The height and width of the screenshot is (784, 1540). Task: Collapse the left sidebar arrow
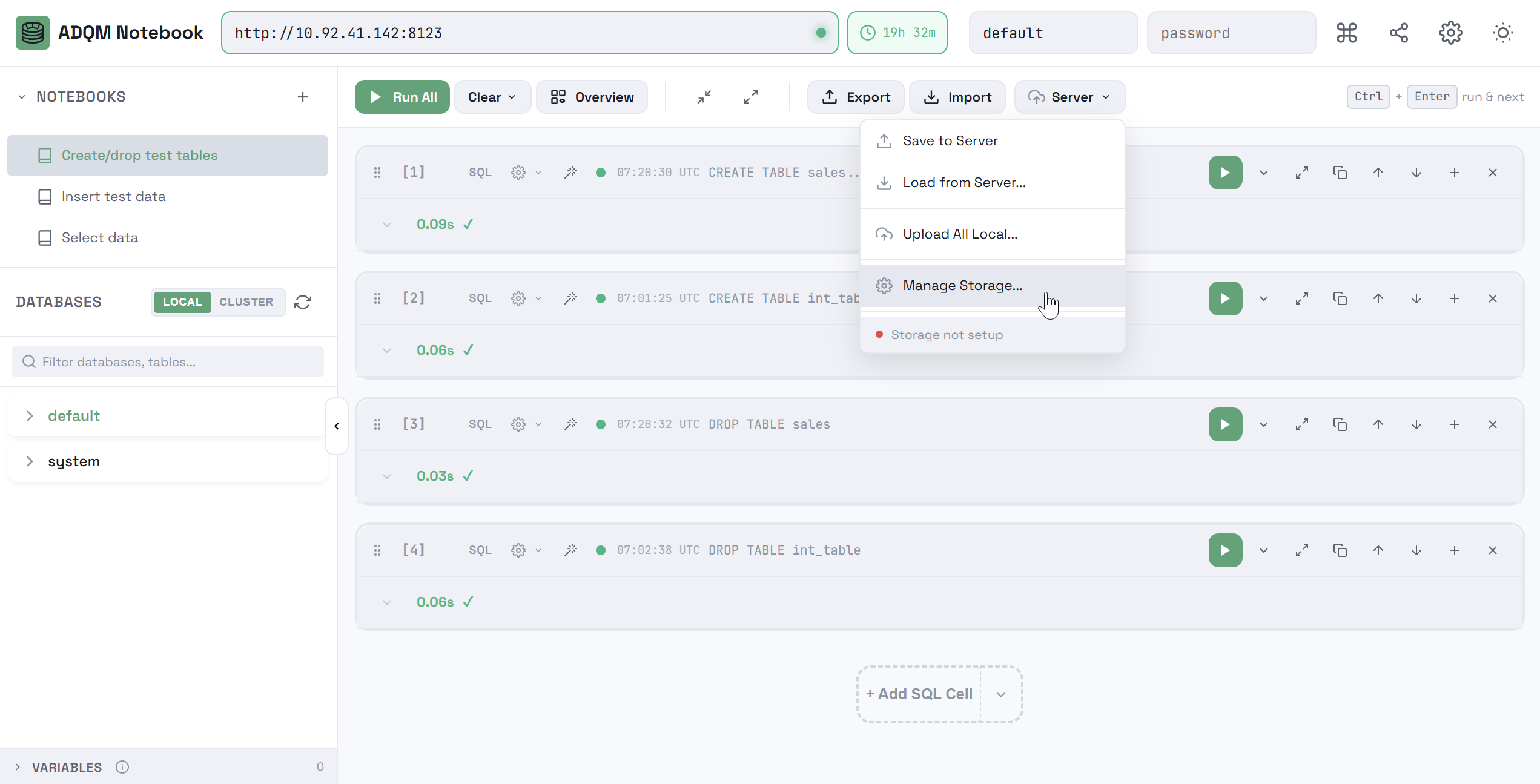tap(337, 426)
